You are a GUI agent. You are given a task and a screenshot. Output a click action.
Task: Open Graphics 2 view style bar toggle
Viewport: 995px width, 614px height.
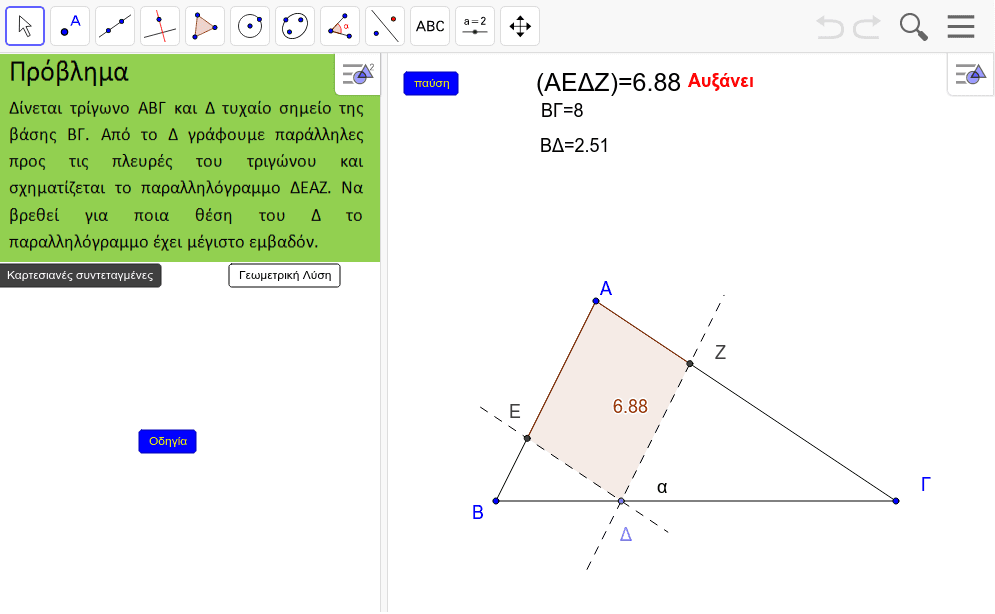coord(358,74)
